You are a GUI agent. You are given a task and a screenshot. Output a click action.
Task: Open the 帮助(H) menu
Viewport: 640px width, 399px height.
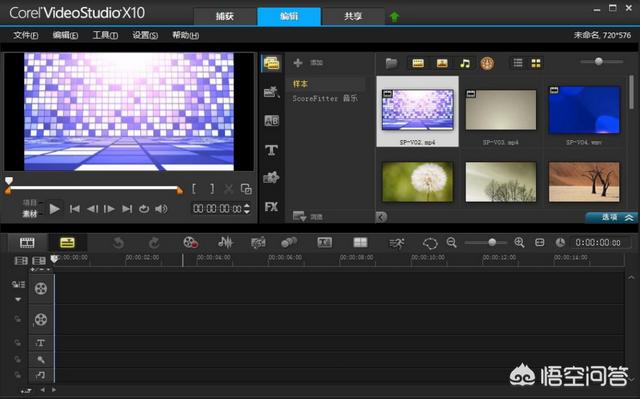pos(185,35)
